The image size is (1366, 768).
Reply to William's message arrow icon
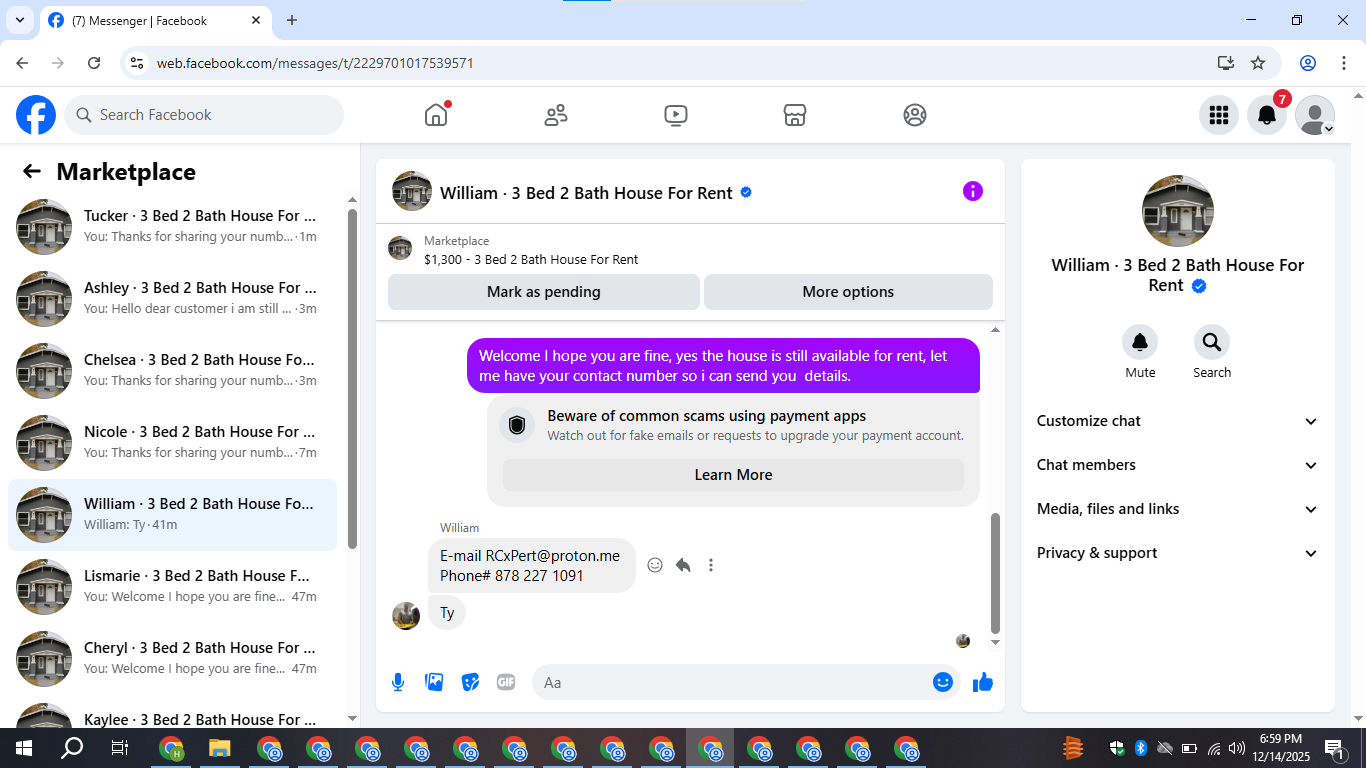point(683,565)
